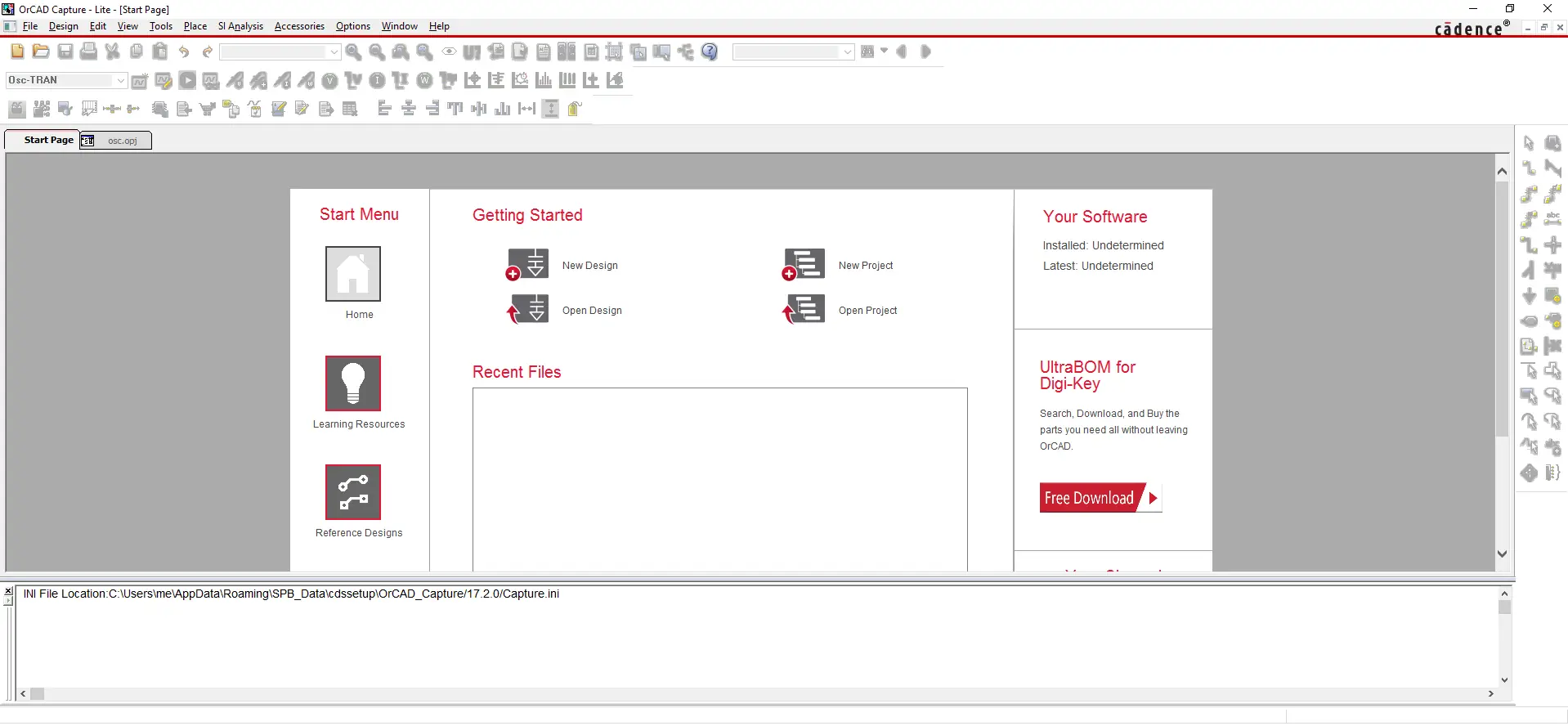
Task: Expand the search combo box dropdown arrow
Action: click(x=848, y=52)
